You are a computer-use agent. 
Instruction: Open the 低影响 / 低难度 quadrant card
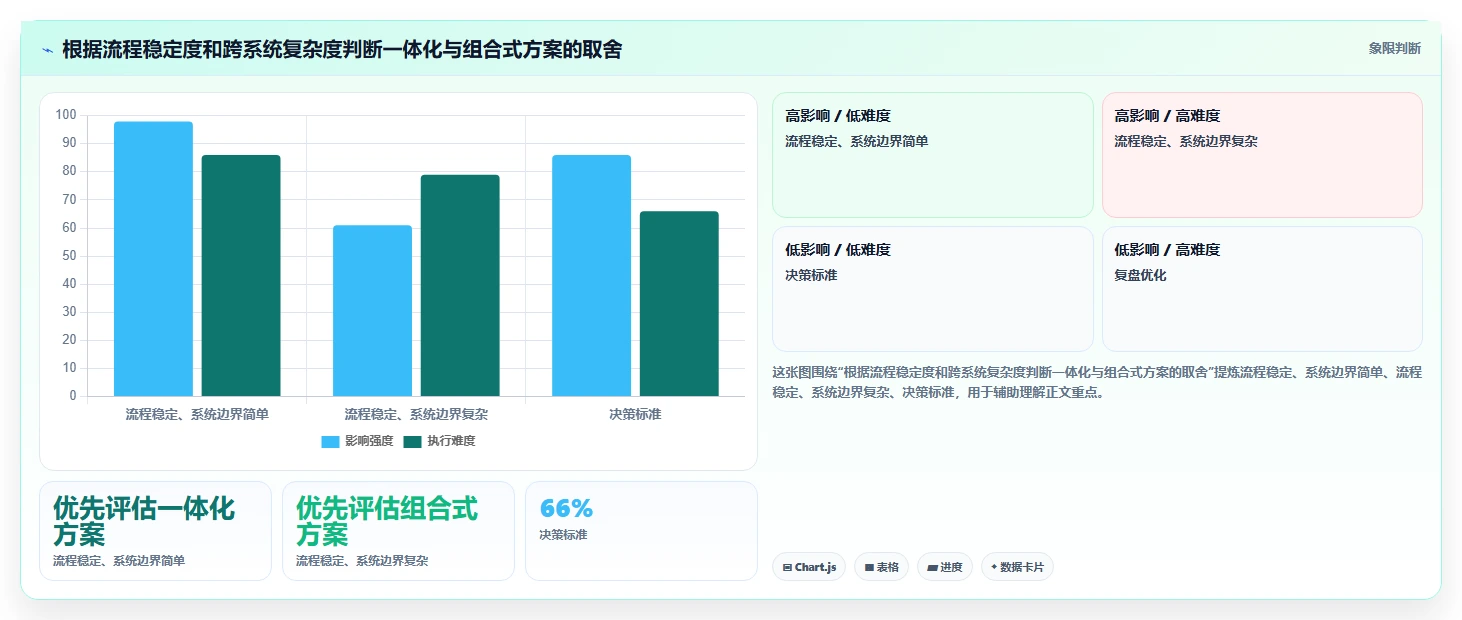tap(932, 289)
